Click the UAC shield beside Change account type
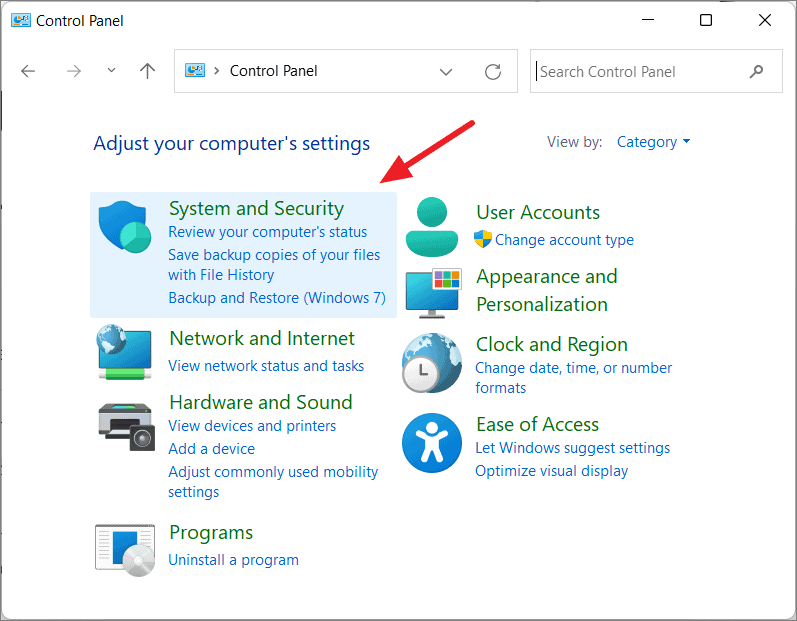This screenshot has width=797, height=621. point(483,239)
